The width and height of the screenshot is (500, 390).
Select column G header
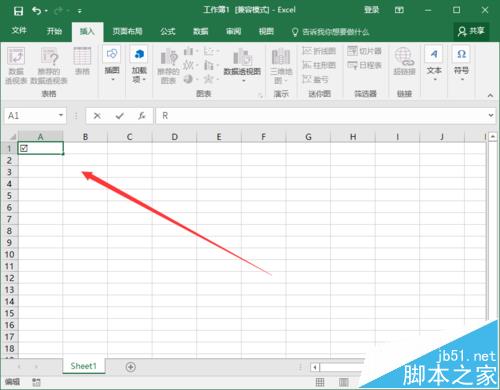[x=308, y=137]
